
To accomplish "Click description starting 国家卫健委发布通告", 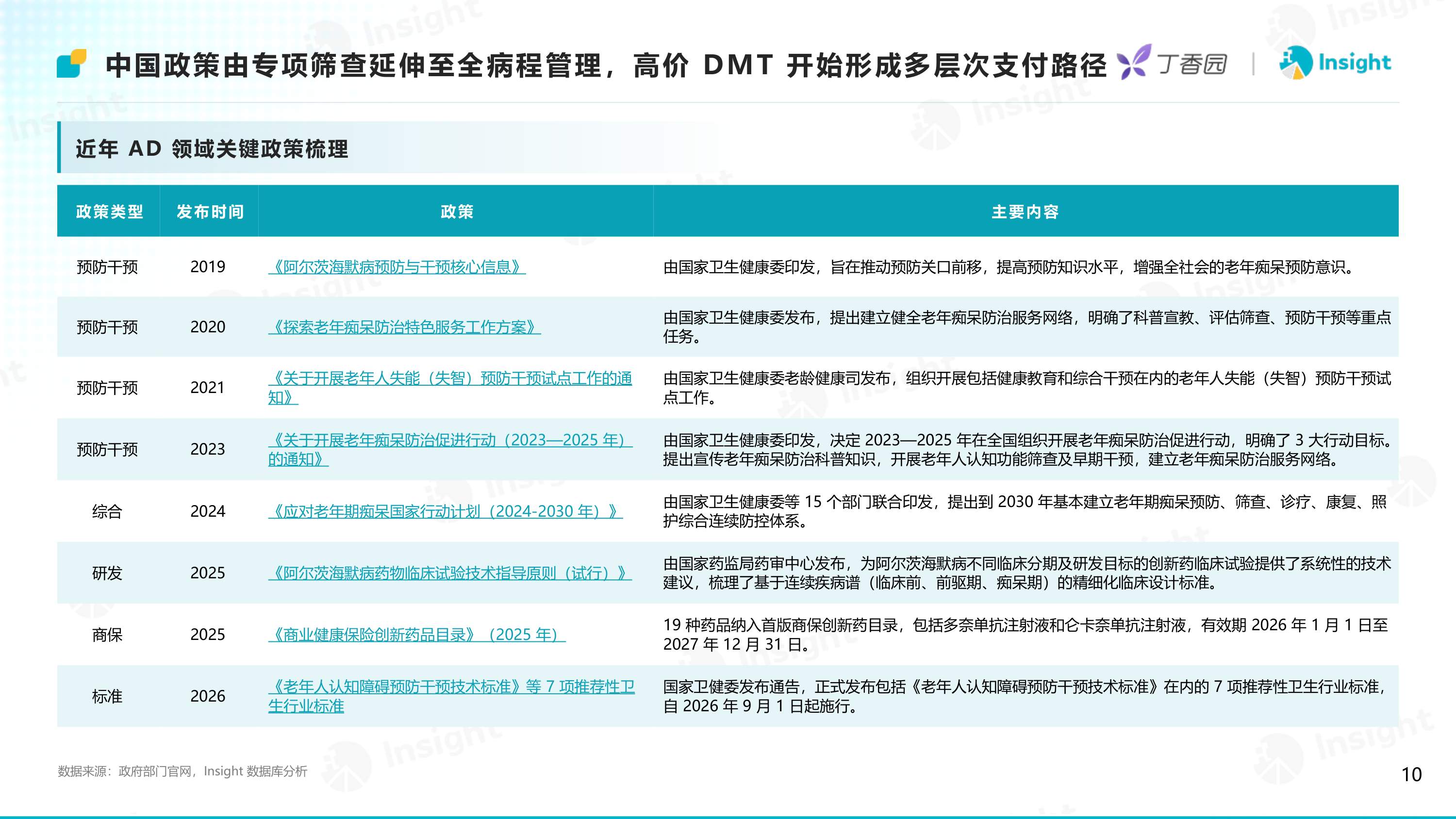I will [1026, 696].
